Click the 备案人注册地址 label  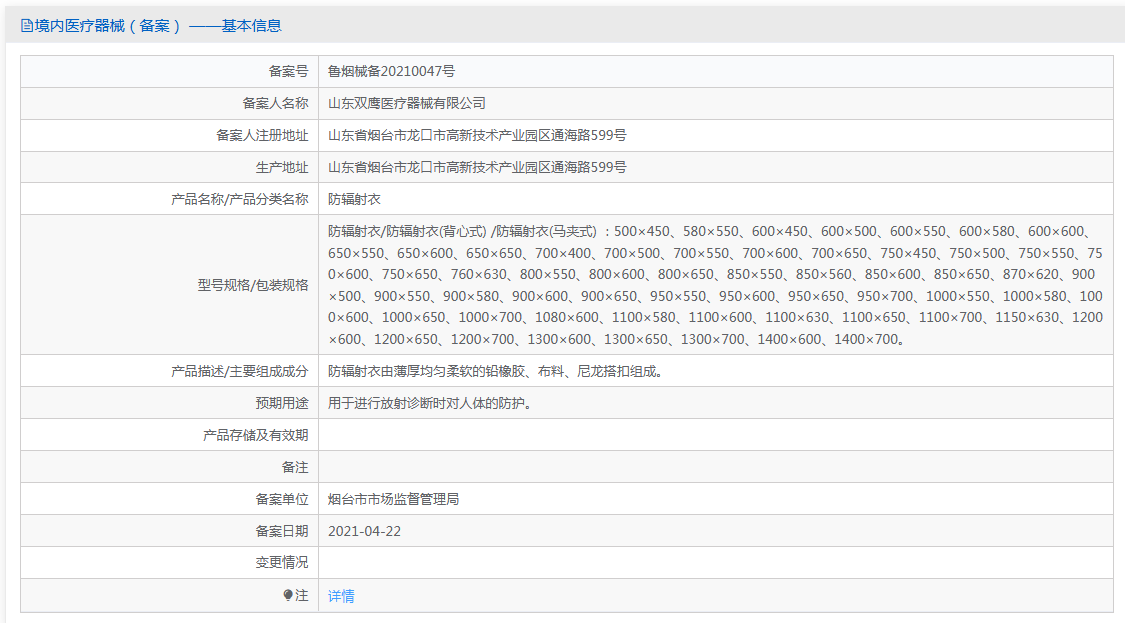(262, 135)
